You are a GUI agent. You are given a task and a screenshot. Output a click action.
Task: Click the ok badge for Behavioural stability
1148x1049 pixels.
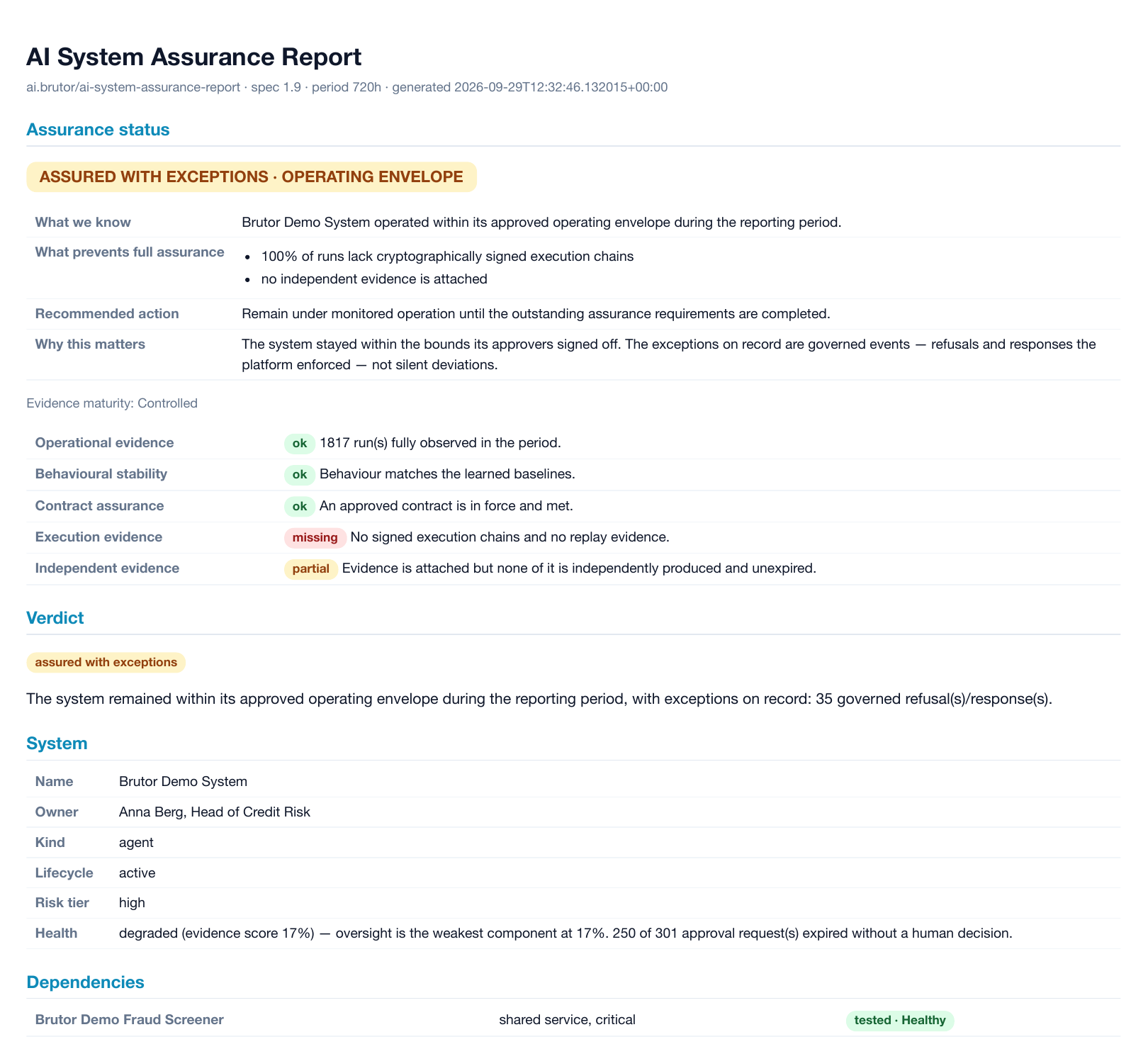pos(300,474)
